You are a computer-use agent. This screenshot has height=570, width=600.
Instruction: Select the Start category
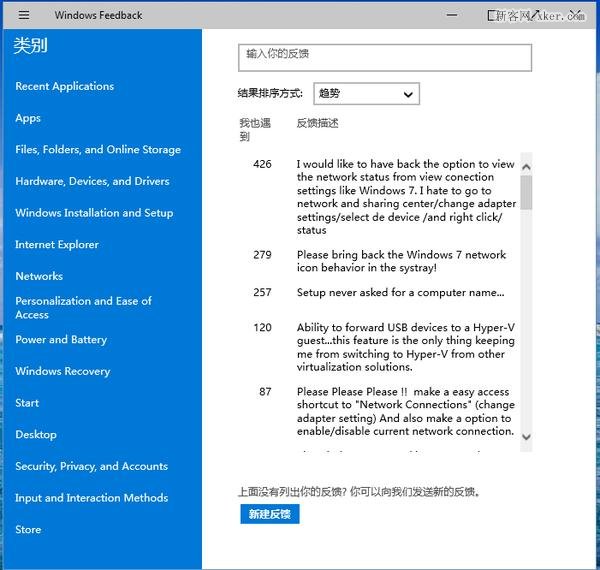pyautogui.click(x=27, y=403)
